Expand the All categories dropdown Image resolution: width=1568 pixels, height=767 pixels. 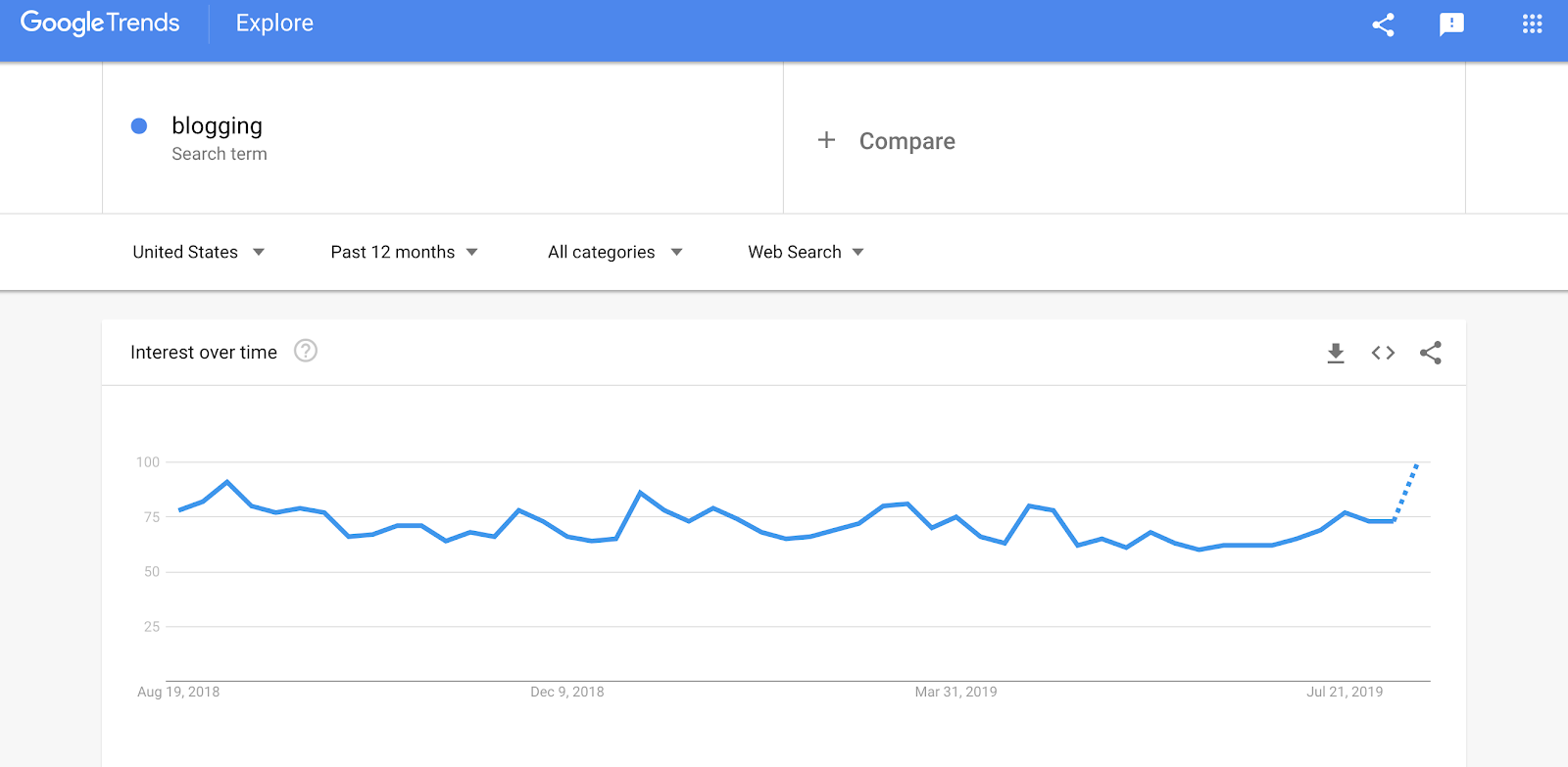612,252
